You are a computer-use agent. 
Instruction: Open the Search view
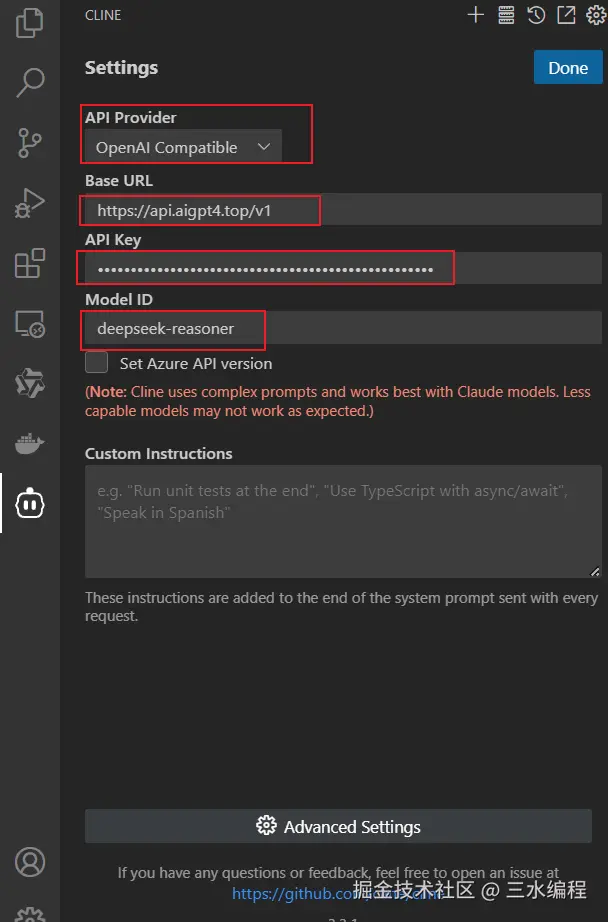point(29,83)
